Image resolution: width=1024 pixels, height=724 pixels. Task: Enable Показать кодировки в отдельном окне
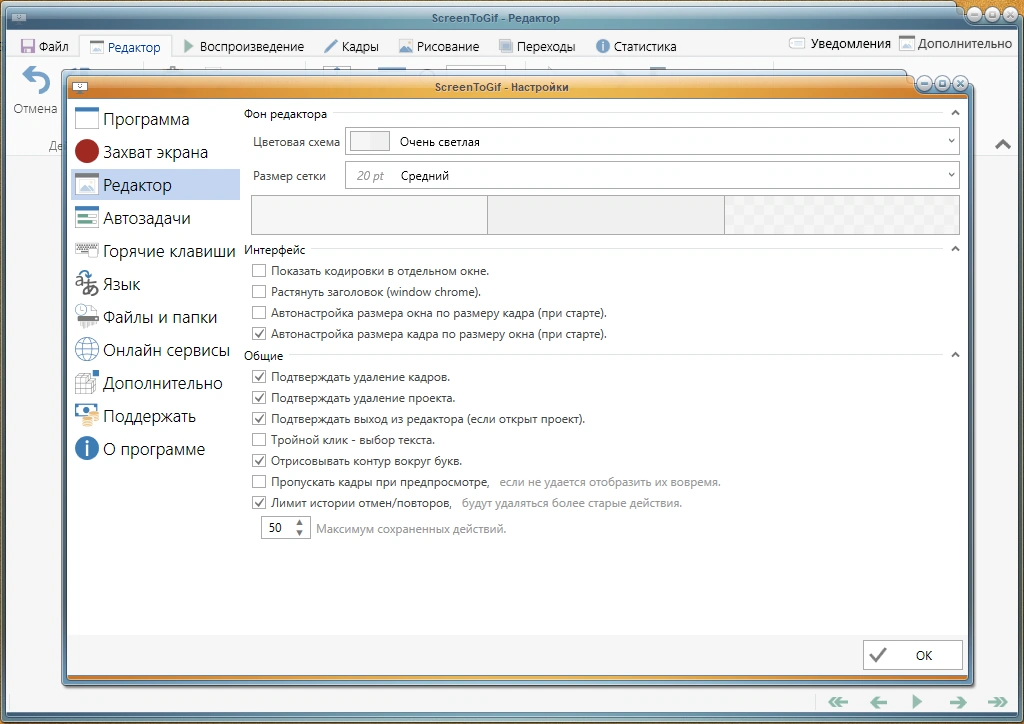(x=259, y=271)
